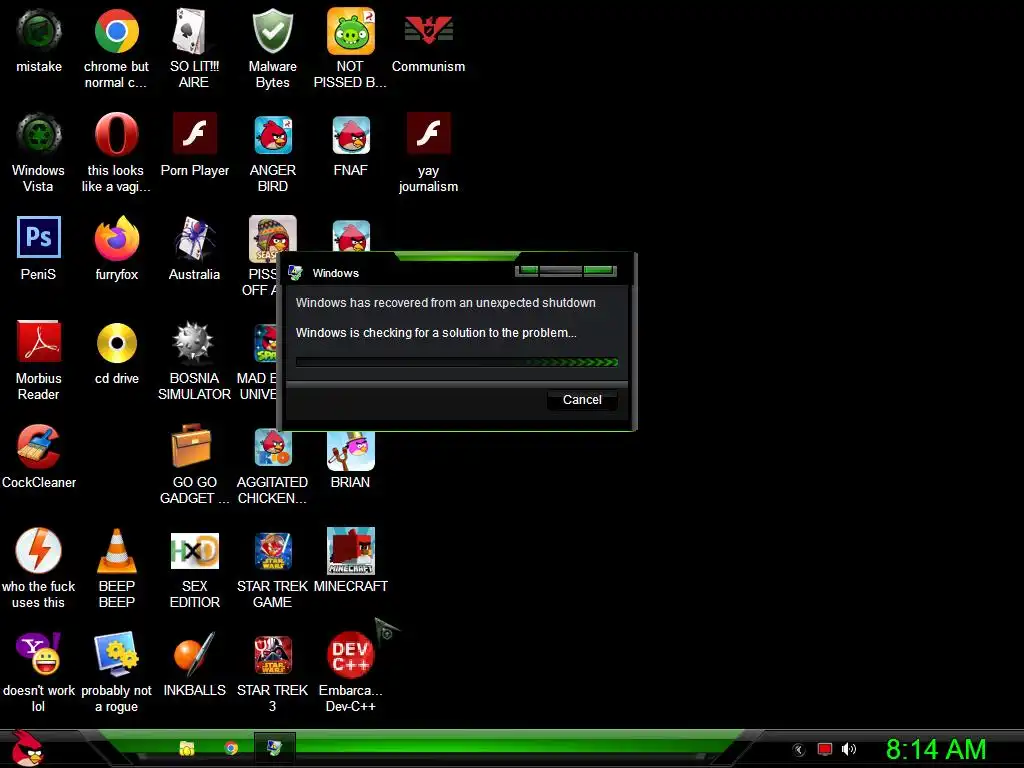Open the HxD hex editor icon
1024x768 pixels.
[x=195, y=551]
